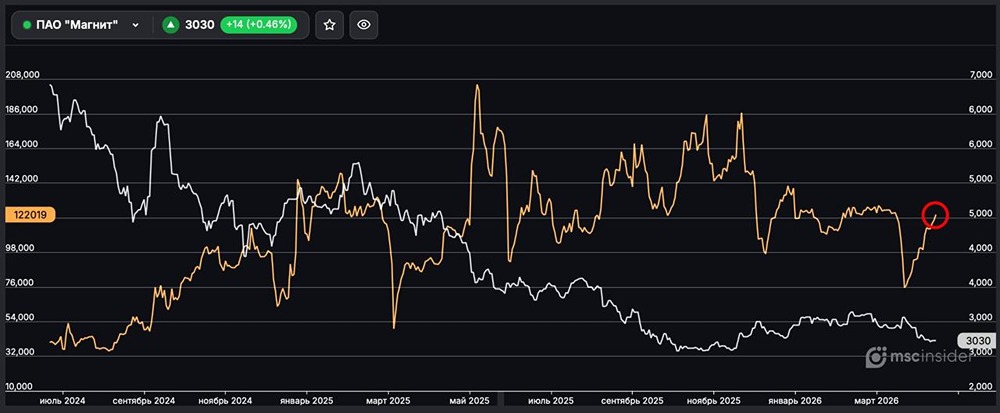Click the 7,000 right axis label
The height and width of the screenshot is (413, 1000).
(980, 76)
